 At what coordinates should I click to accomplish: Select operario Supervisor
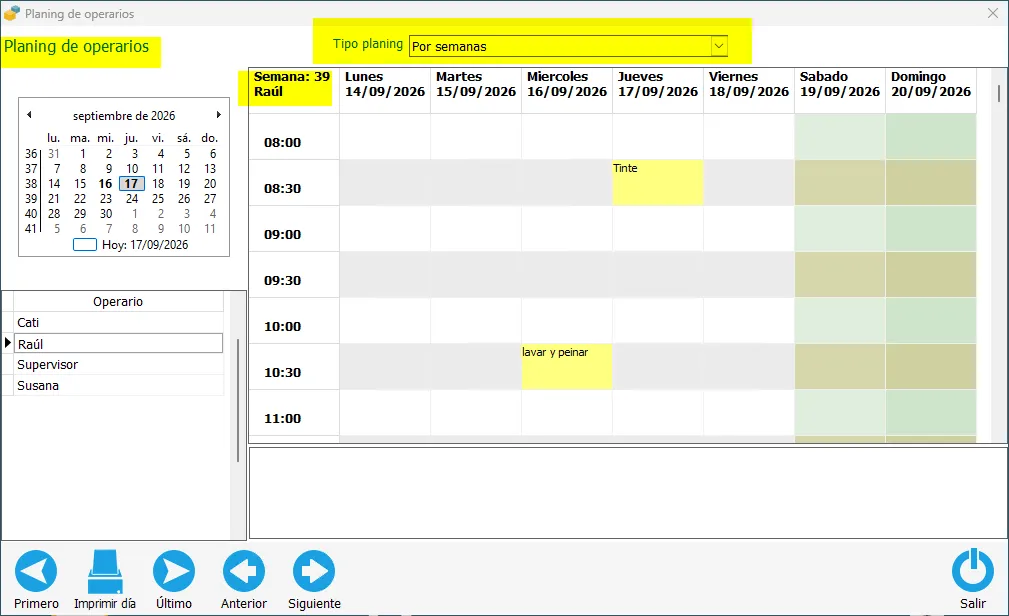pyautogui.click(x=118, y=364)
